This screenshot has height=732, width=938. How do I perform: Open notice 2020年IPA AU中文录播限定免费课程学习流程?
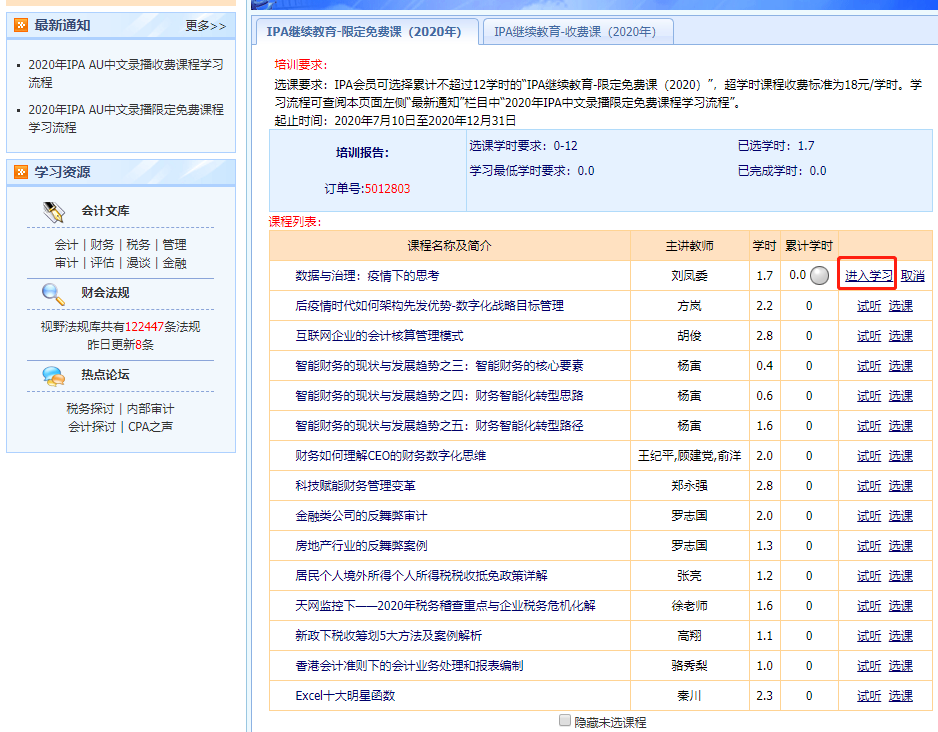[x=126, y=118]
